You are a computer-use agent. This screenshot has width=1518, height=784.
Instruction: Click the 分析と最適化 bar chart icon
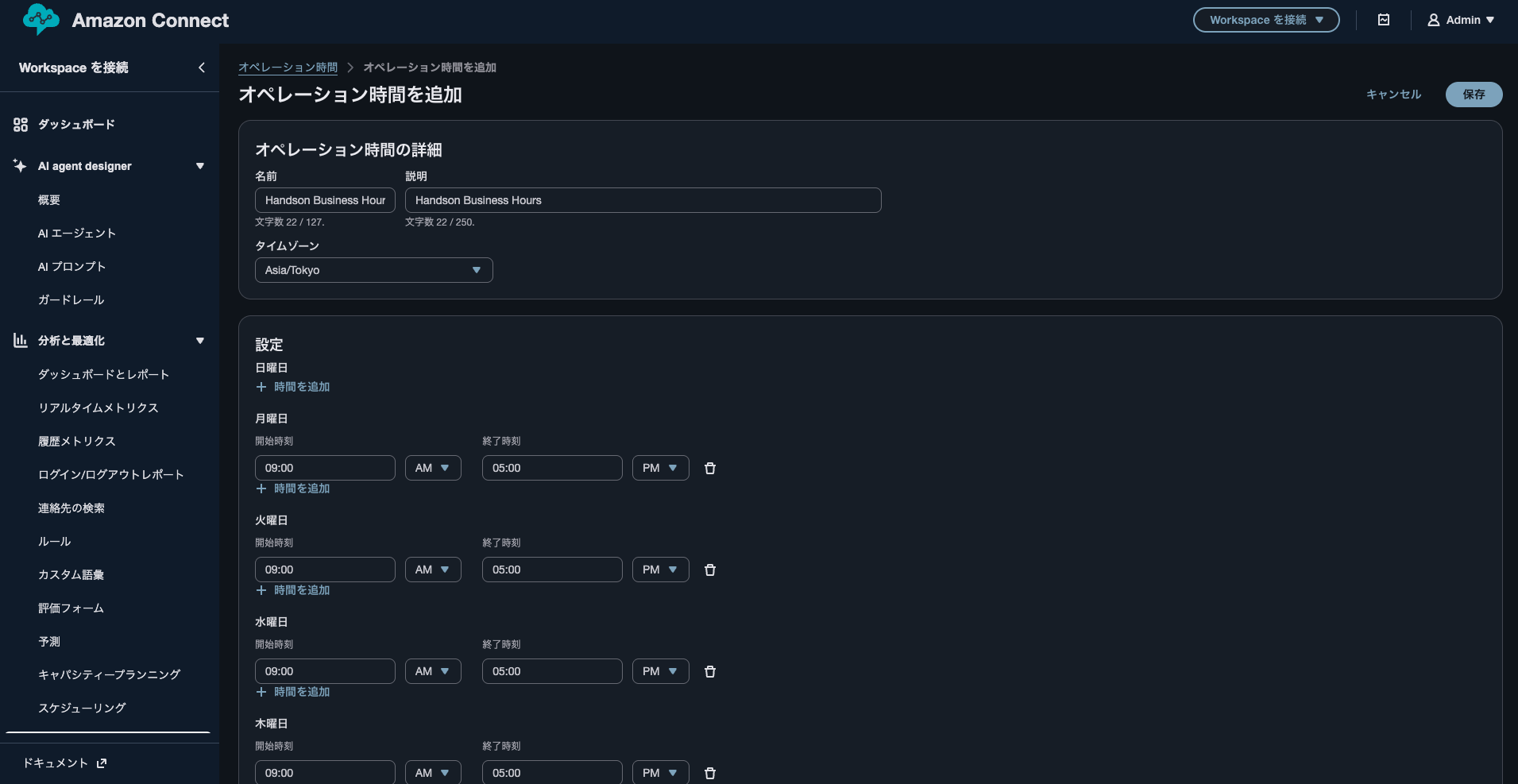tap(21, 341)
